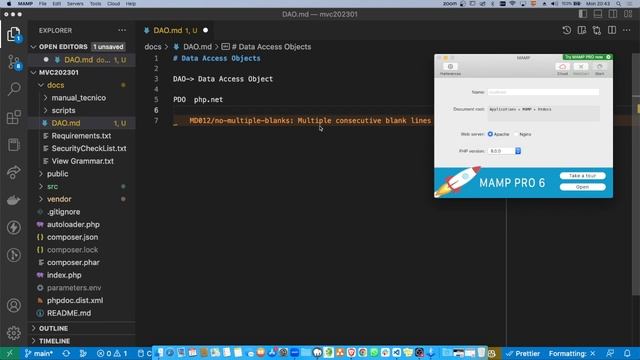Open the Explorer more actions ellipsis
Viewport: 640px width, 360px height.
point(122,30)
